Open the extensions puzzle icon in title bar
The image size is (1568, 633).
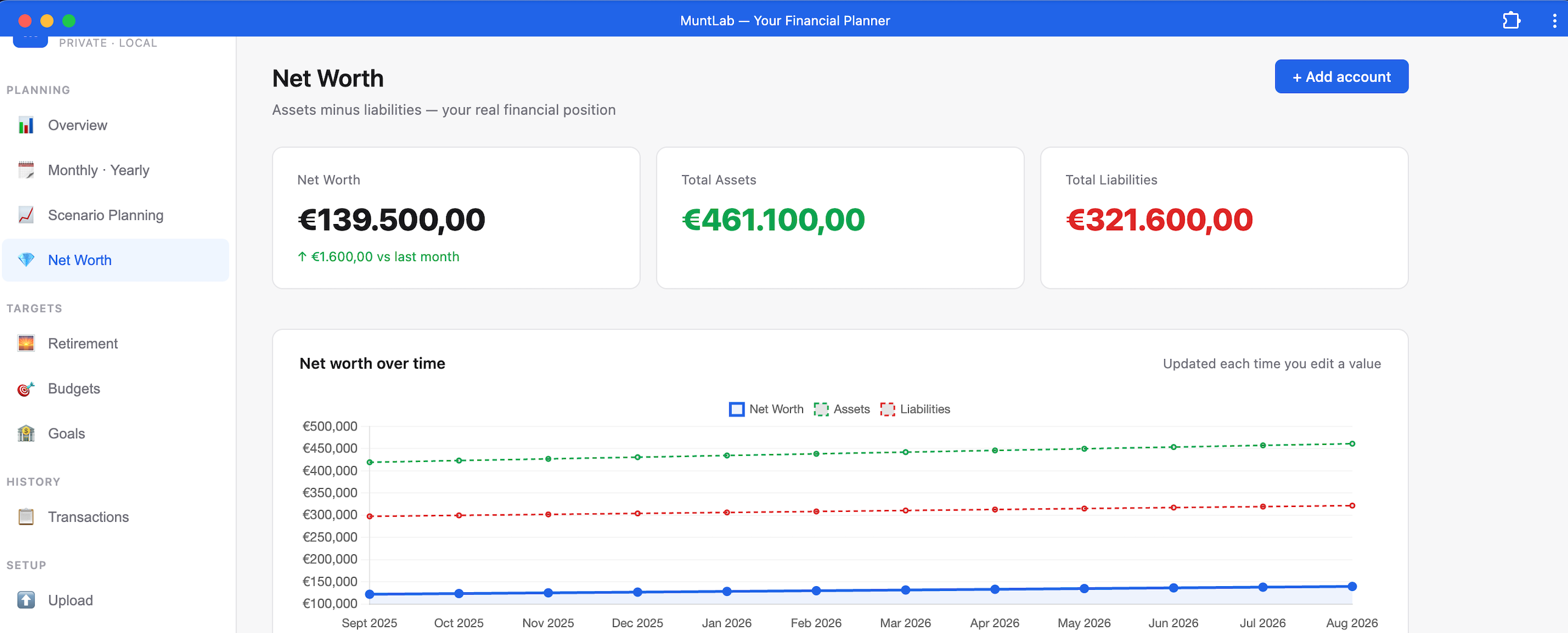coord(1511,21)
